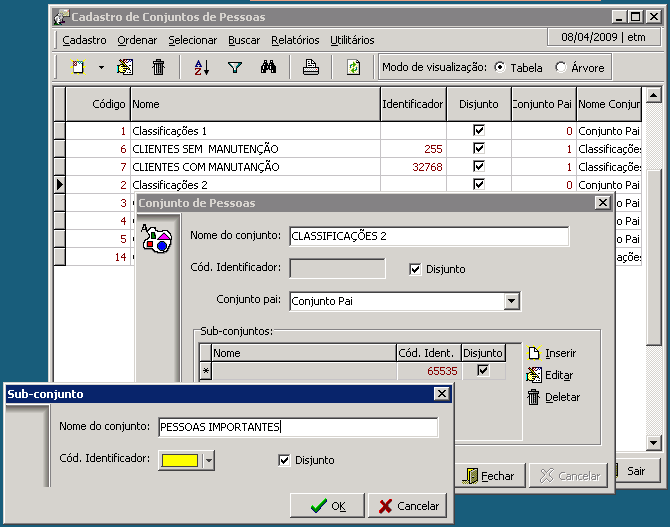Image resolution: width=670 pixels, height=527 pixels.
Task: Click the filter funnel toolbar icon
Action: click(x=235, y=67)
